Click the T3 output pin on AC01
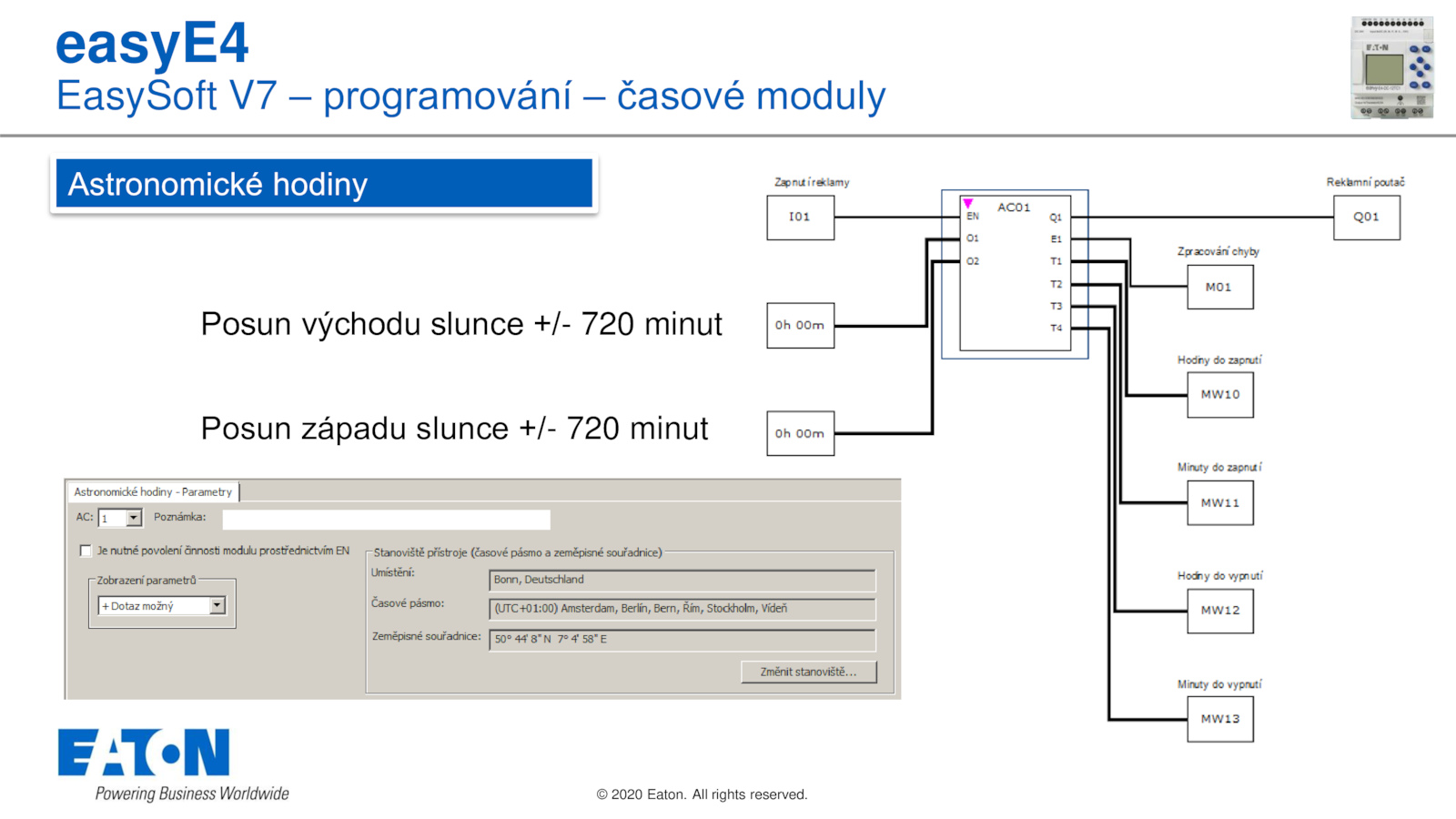Screen dimensions: 1456x819 tap(1057, 306)
